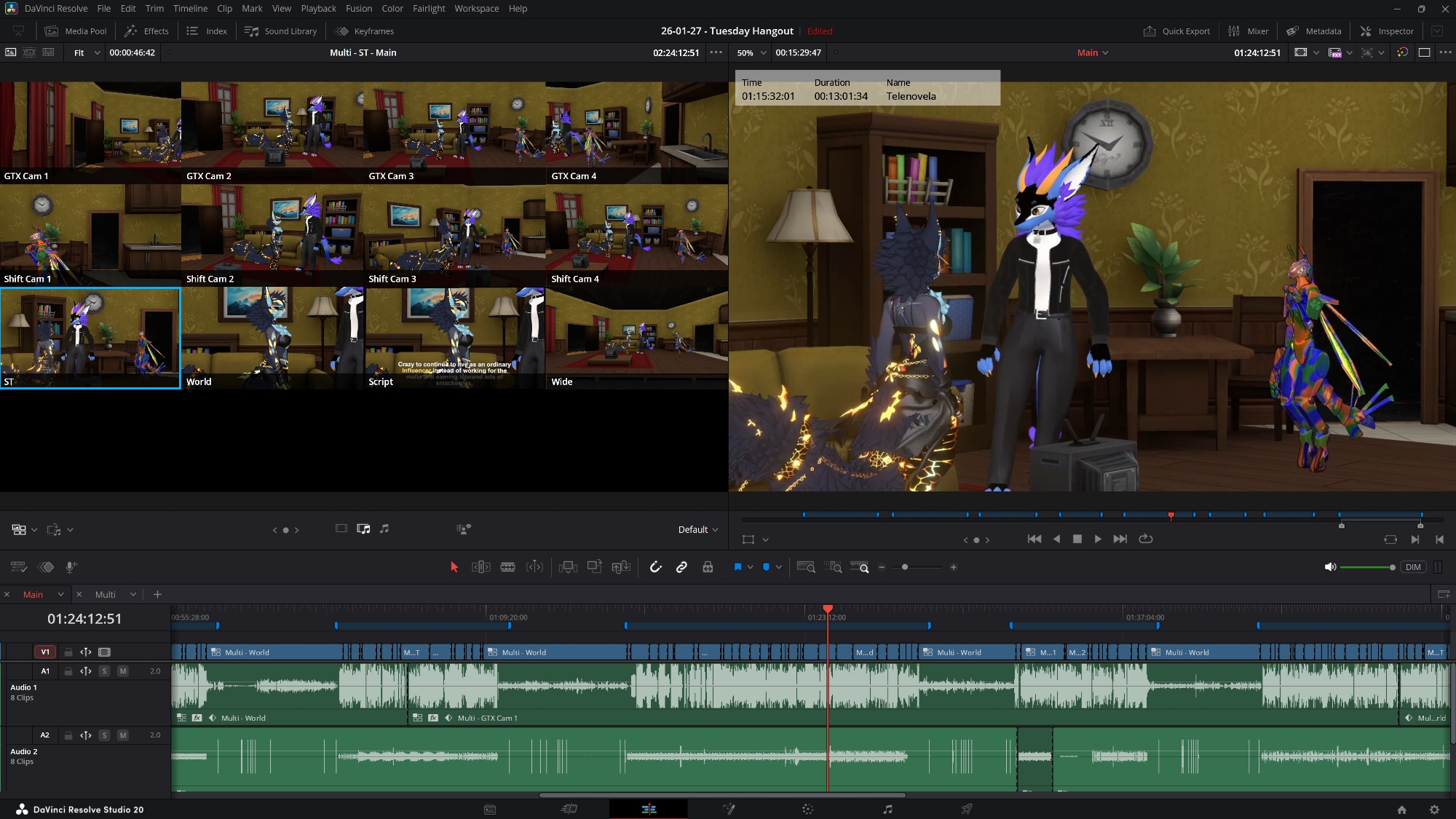Click the Trim edit mode icon
The width and height of the screenshot is (1456, 819).
(x=480, y=567)
